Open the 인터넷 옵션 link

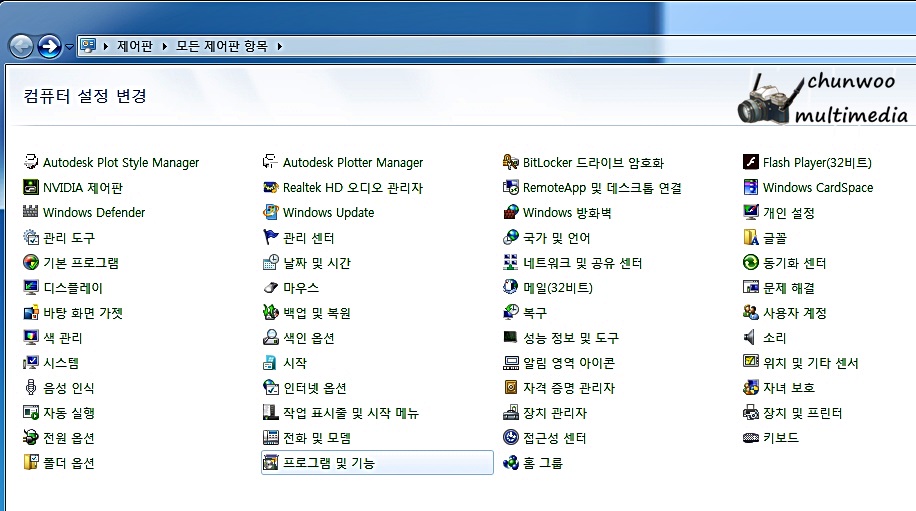(315, 388)
